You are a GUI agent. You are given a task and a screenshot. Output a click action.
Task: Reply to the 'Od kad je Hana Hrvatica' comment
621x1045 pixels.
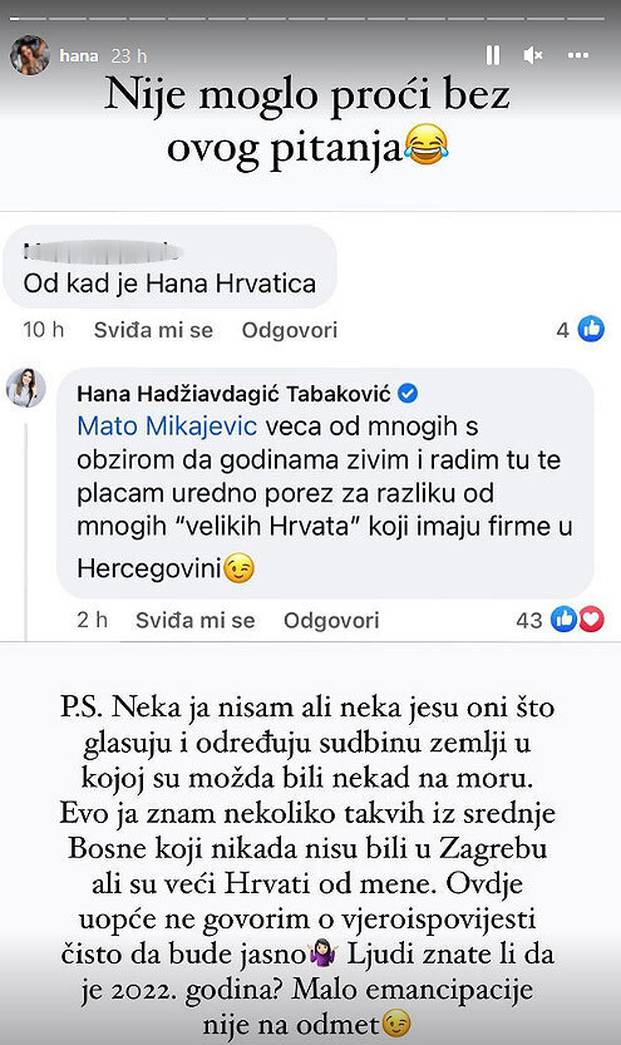(x=289, y=330)
